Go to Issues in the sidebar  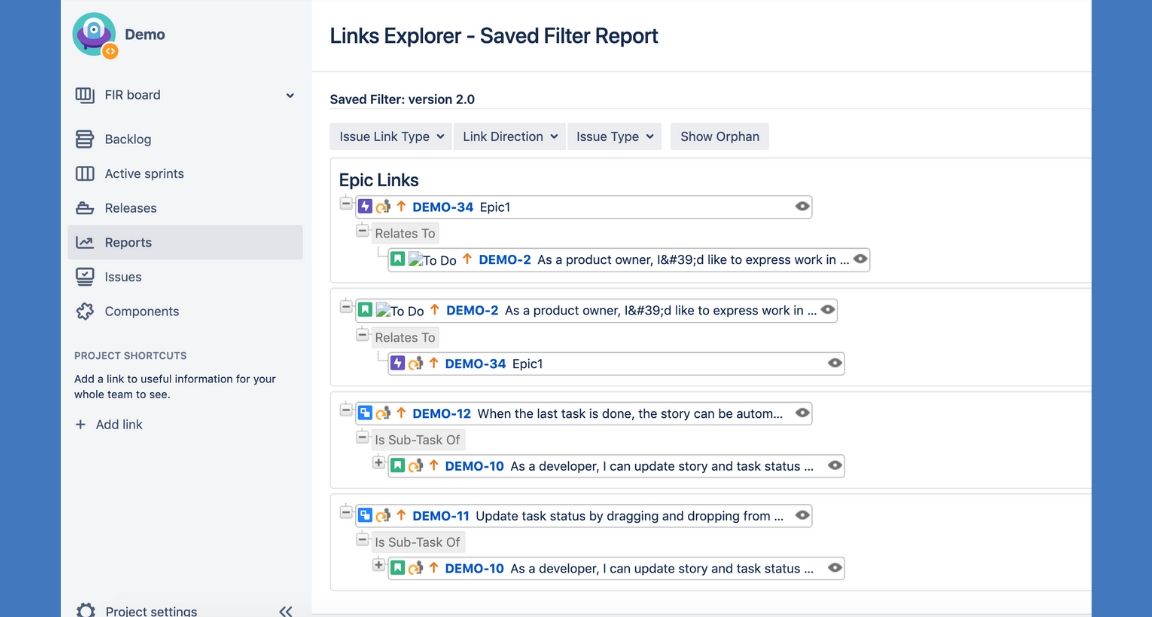(x=123, y=277)
